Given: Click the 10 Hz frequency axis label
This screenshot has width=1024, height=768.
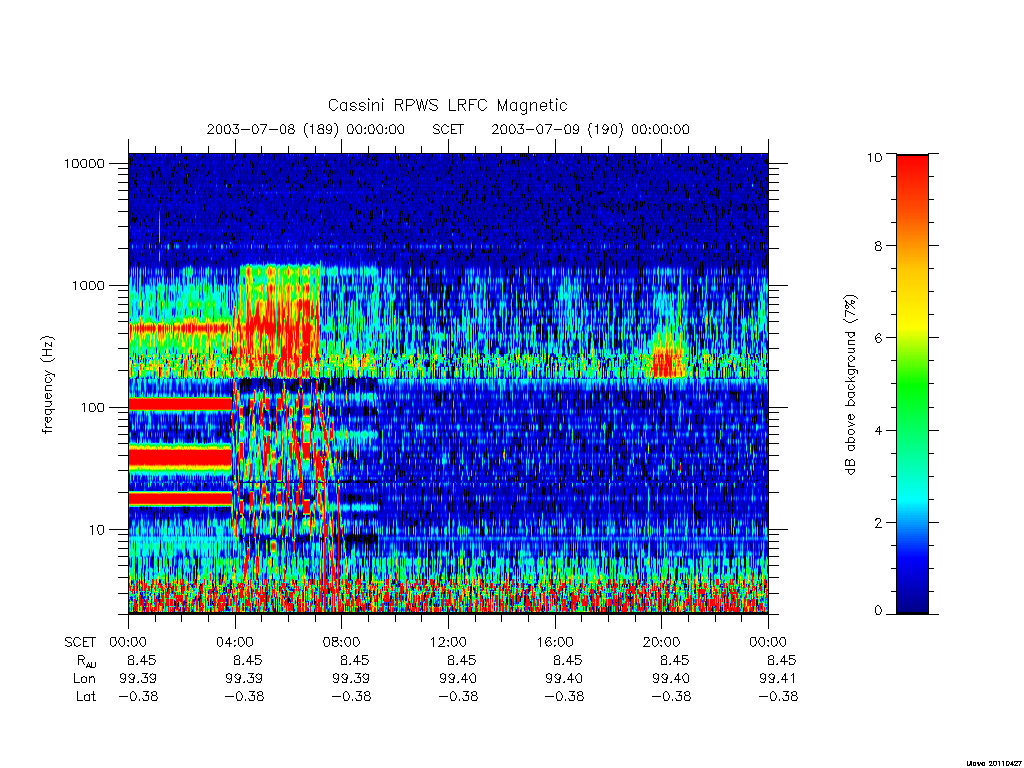Looking at the screenshot, I should (x=97, y=530).
